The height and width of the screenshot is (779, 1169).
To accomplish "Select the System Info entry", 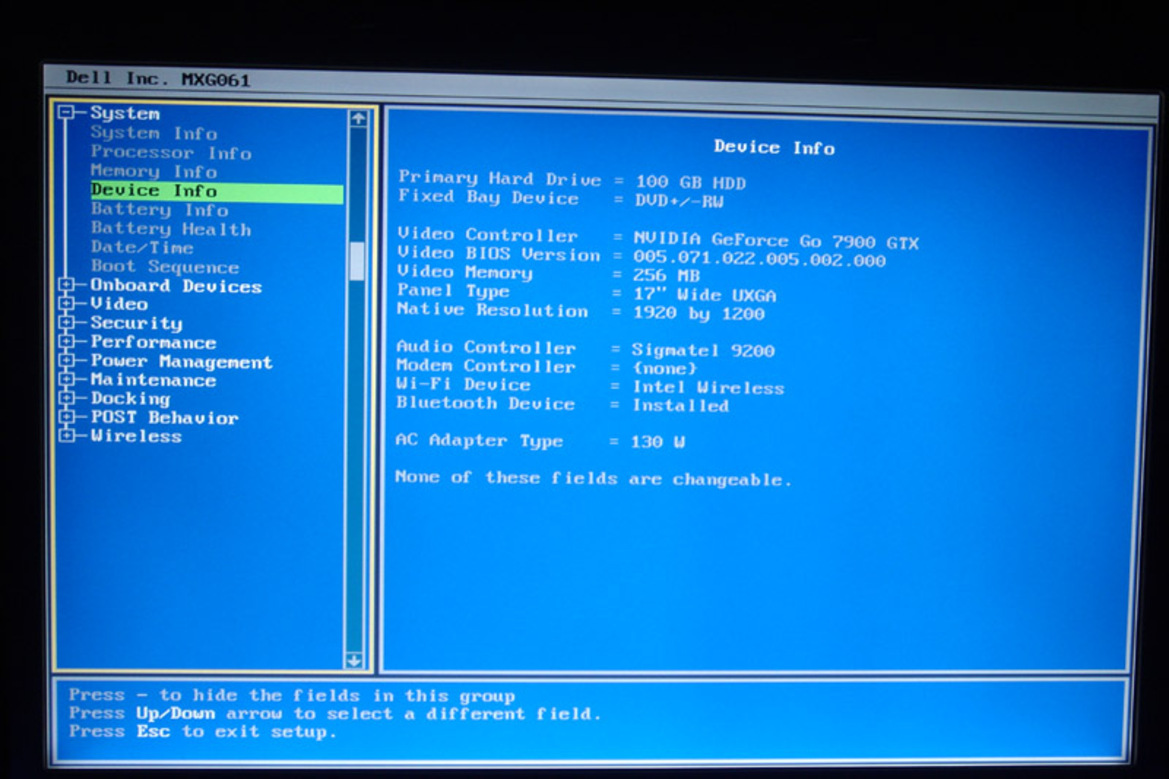I will click(154, 133).
